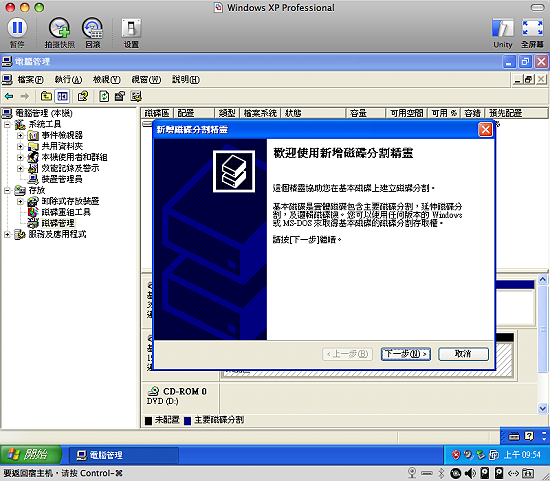
Task: Expand the 共用資料夾 tree node
Action: (x=20, y=146)
